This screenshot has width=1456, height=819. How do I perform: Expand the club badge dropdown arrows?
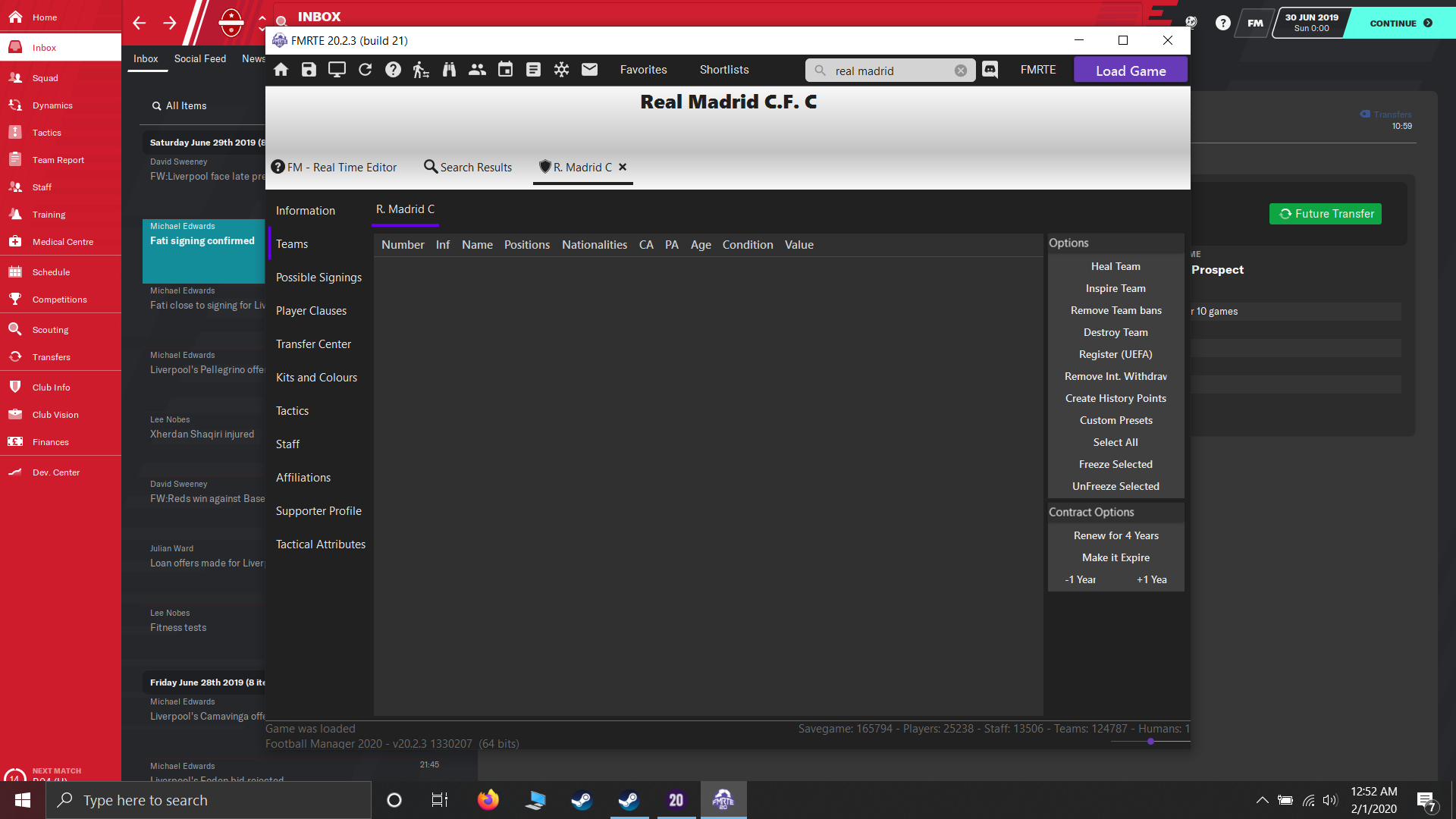[262, 22]
